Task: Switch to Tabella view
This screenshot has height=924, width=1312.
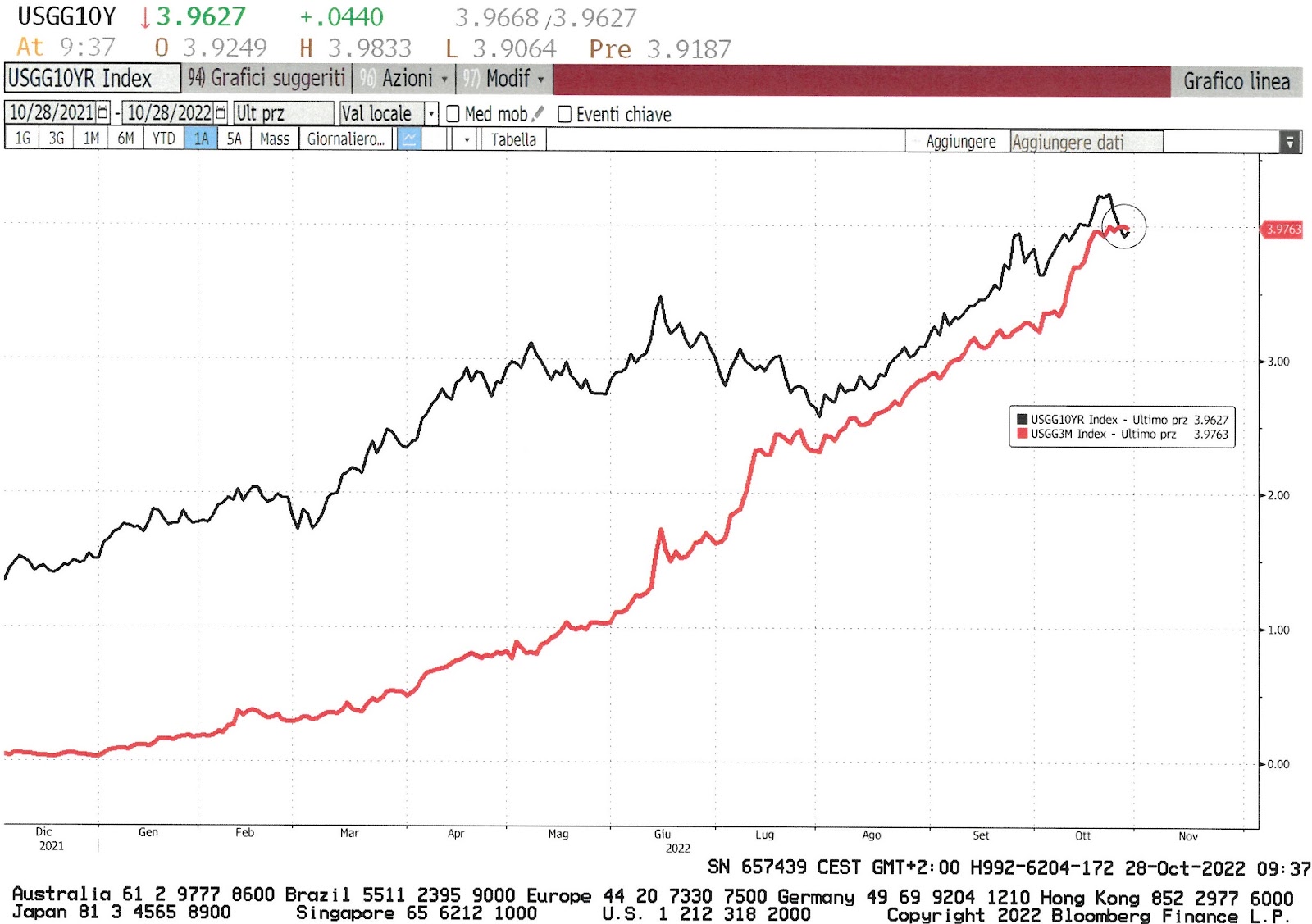Action: tap(513, 139)
